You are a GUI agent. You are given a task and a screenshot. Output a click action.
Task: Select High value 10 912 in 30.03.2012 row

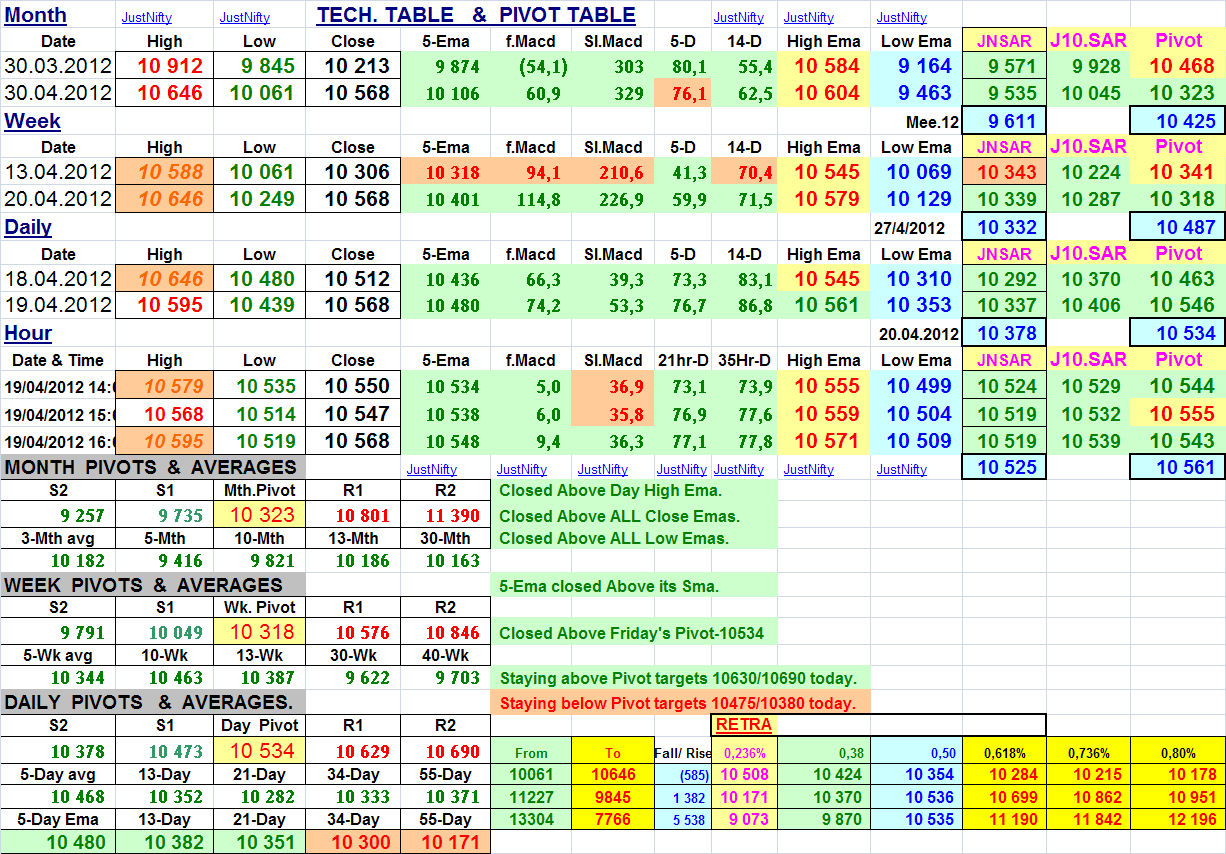(164, 67)
